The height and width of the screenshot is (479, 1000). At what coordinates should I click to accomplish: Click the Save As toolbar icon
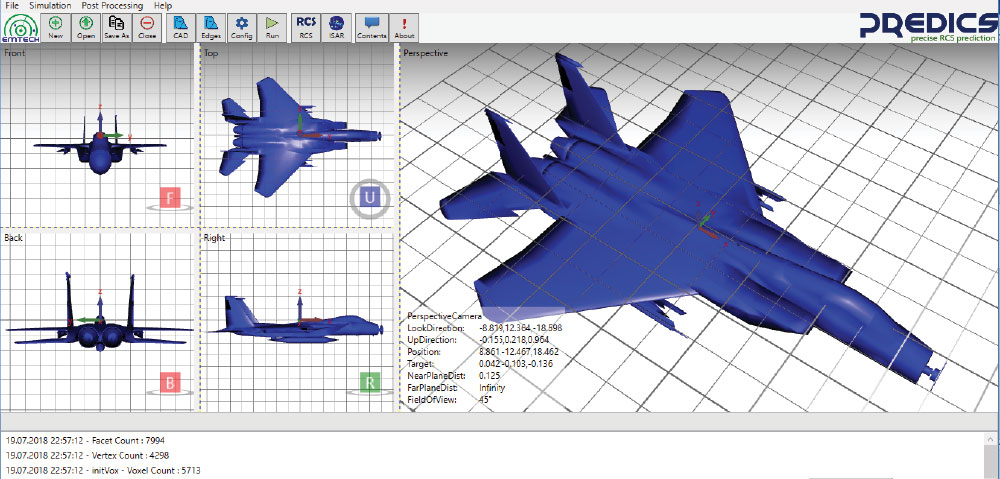click(x=116, y=25)
